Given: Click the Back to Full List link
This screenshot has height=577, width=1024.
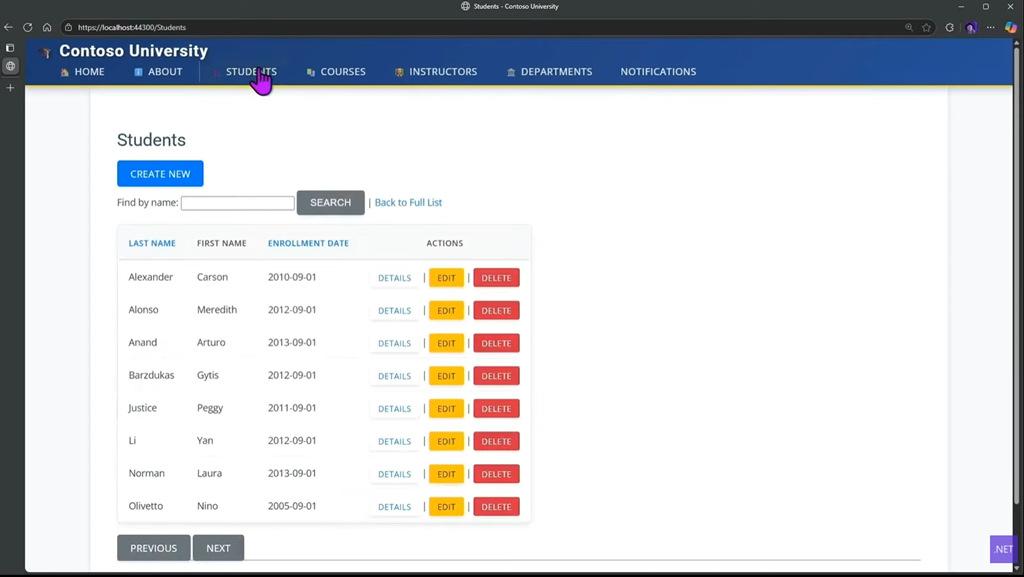Looking at the screenshot, I should pyautogui.click(x=408, y=203).
